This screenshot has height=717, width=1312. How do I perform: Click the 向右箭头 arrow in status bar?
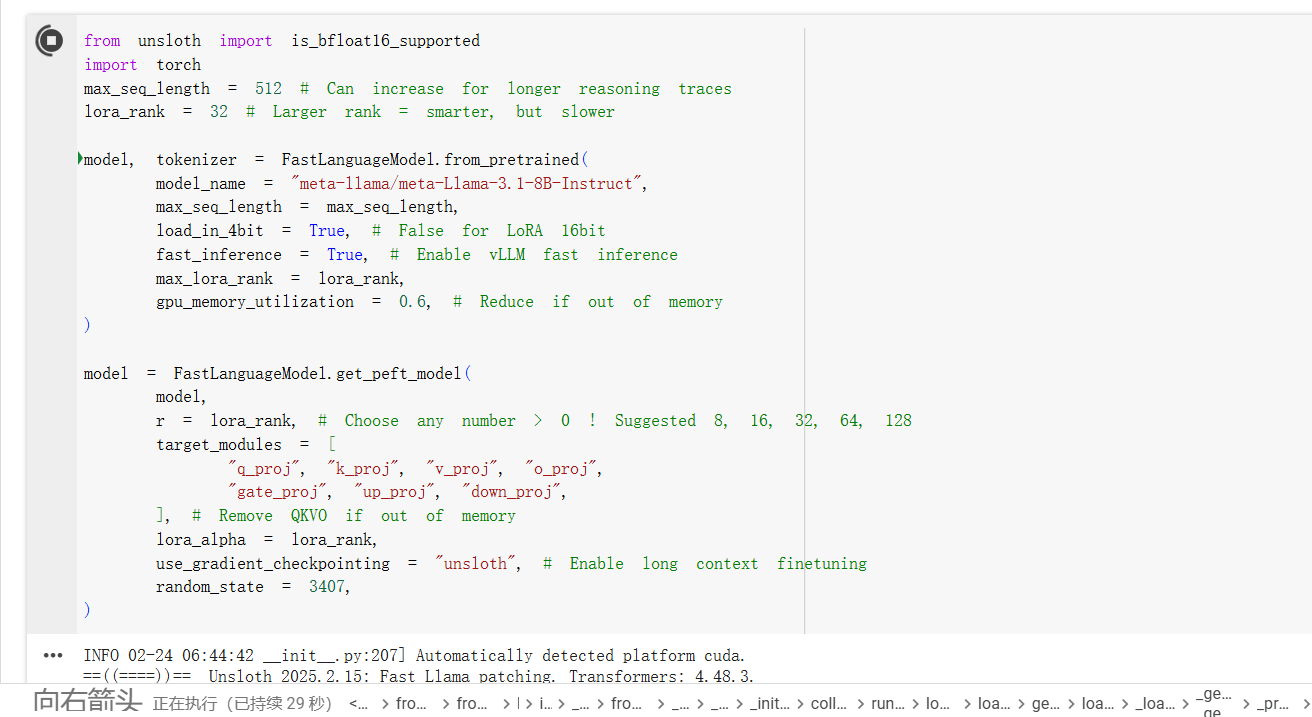pos(87,701)
